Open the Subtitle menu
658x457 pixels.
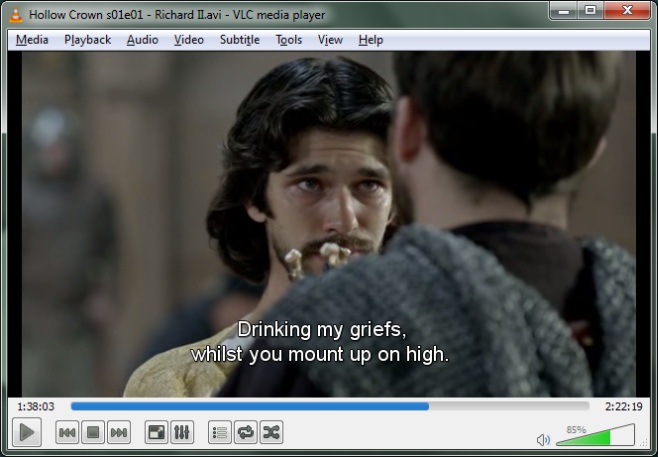[x=240, y=40]
